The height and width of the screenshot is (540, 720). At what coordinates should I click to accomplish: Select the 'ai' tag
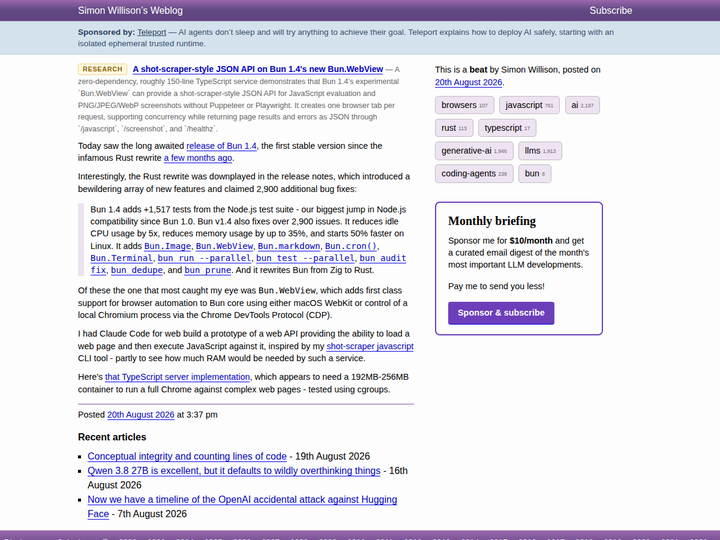(582, 105)
